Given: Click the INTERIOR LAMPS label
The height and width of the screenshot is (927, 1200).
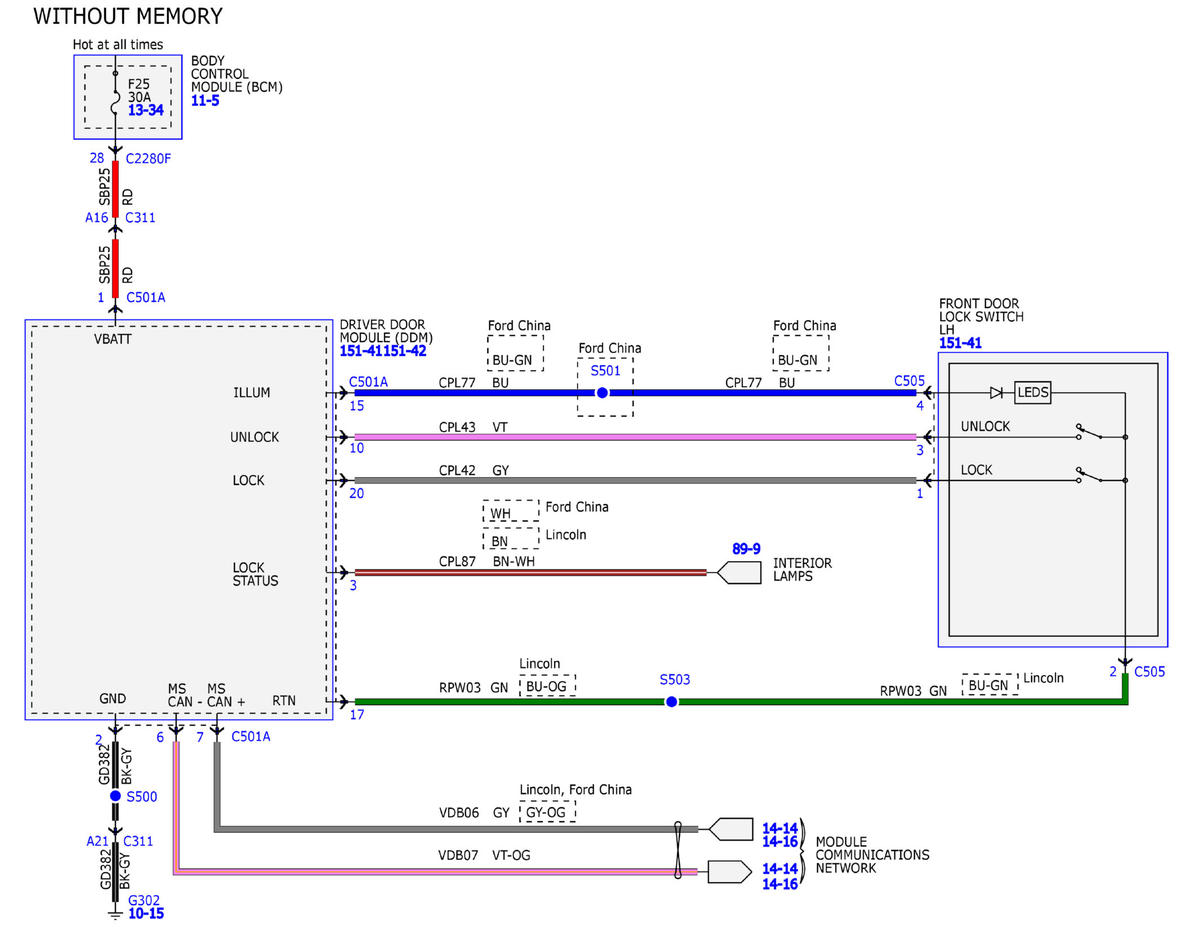Looking at the screenshot, I should (802, 570).
